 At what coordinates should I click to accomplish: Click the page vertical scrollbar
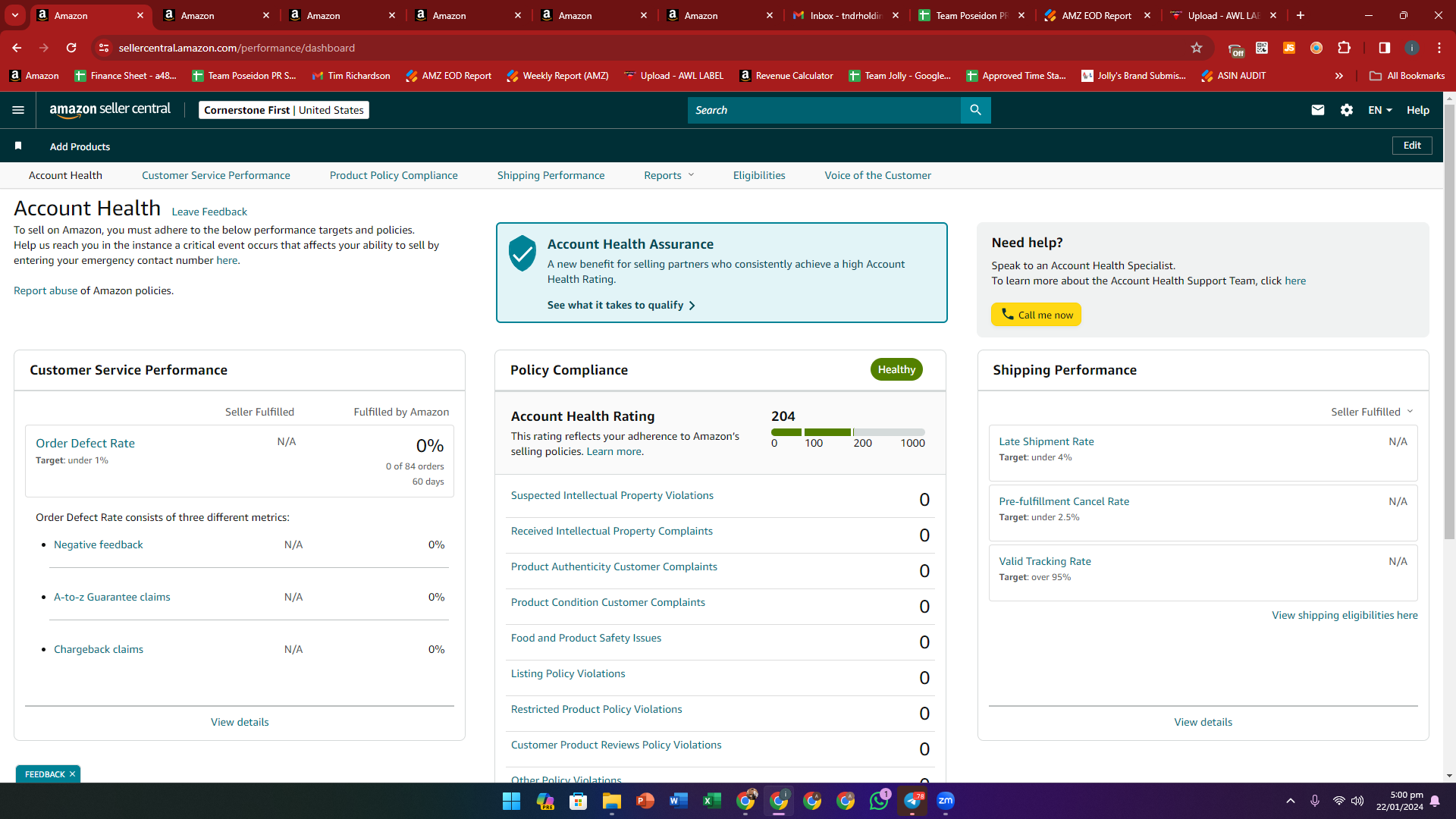(1449, 322)
